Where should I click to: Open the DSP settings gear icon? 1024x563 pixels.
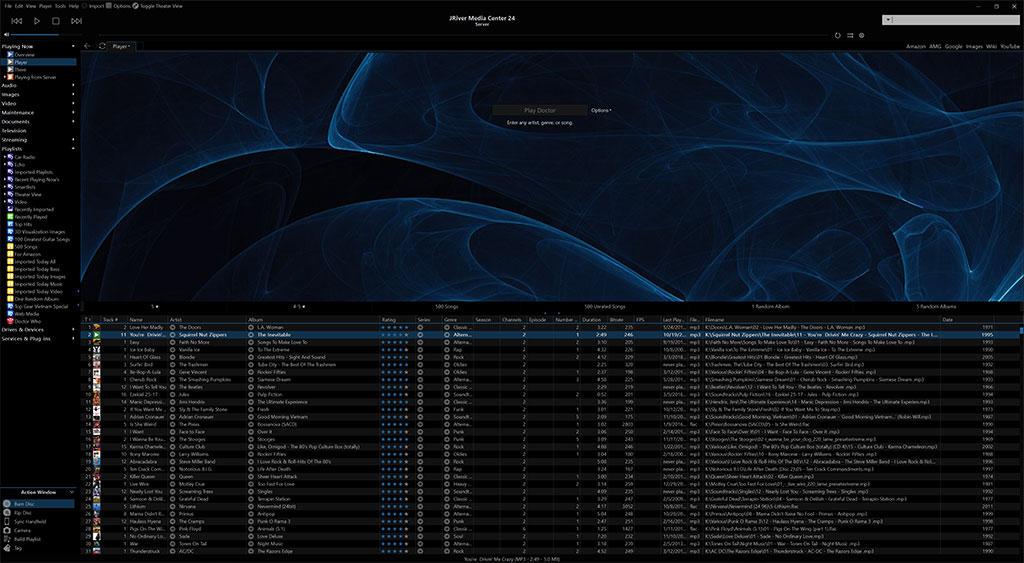861,35
